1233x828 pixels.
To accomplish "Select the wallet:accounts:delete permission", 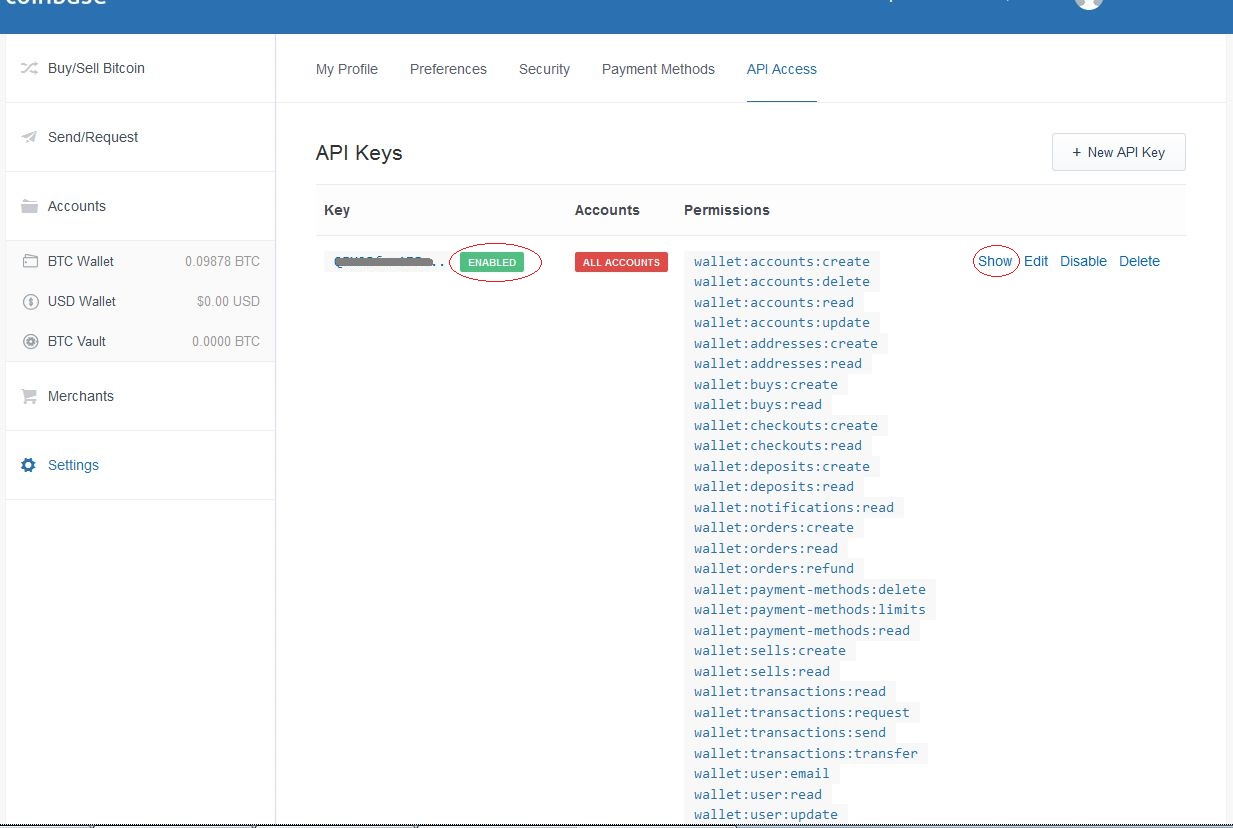I will [782, 282].
